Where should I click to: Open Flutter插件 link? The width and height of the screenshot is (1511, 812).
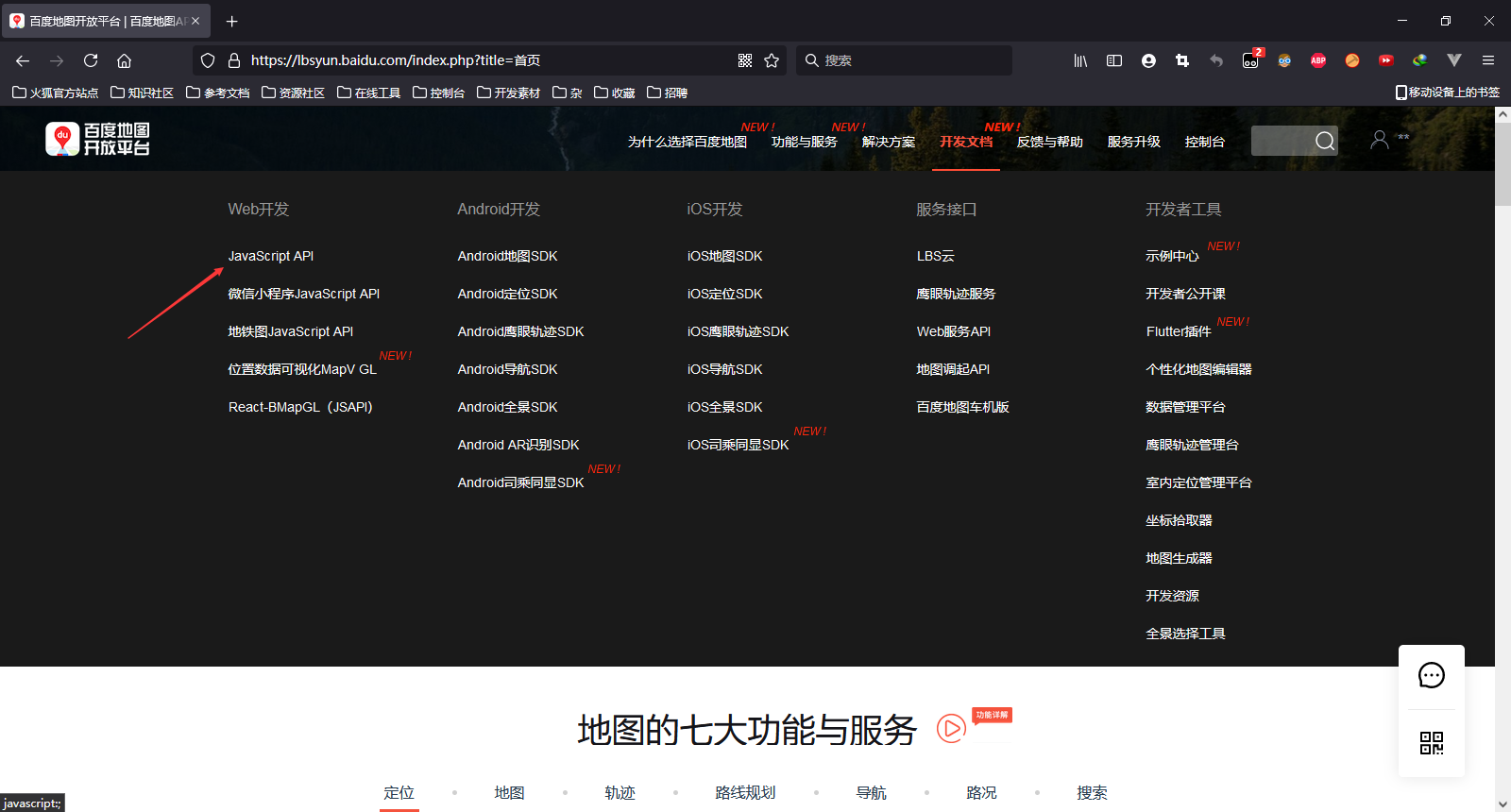pos(1179,331)
